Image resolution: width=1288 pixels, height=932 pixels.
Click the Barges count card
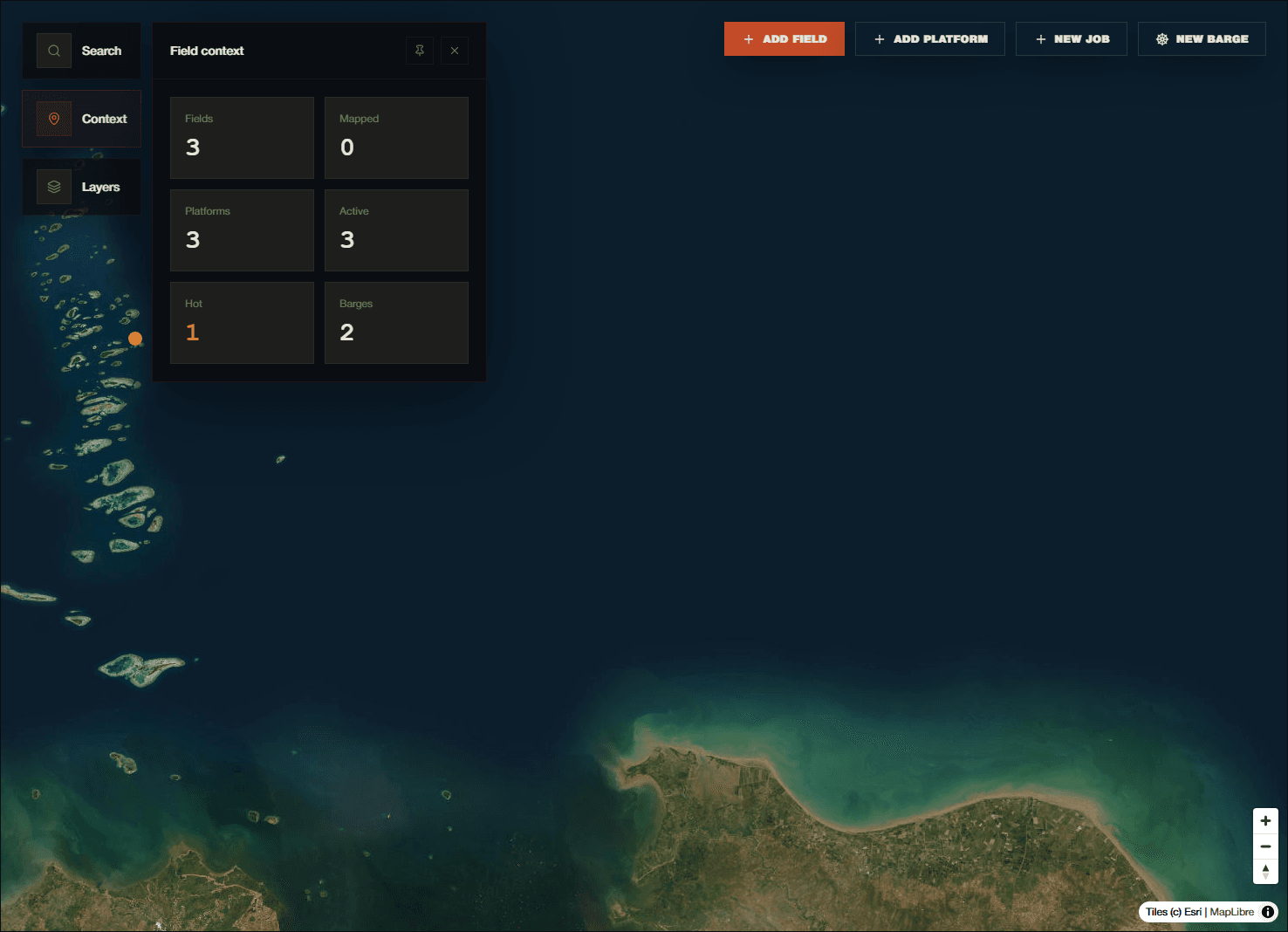coord(396,322)
